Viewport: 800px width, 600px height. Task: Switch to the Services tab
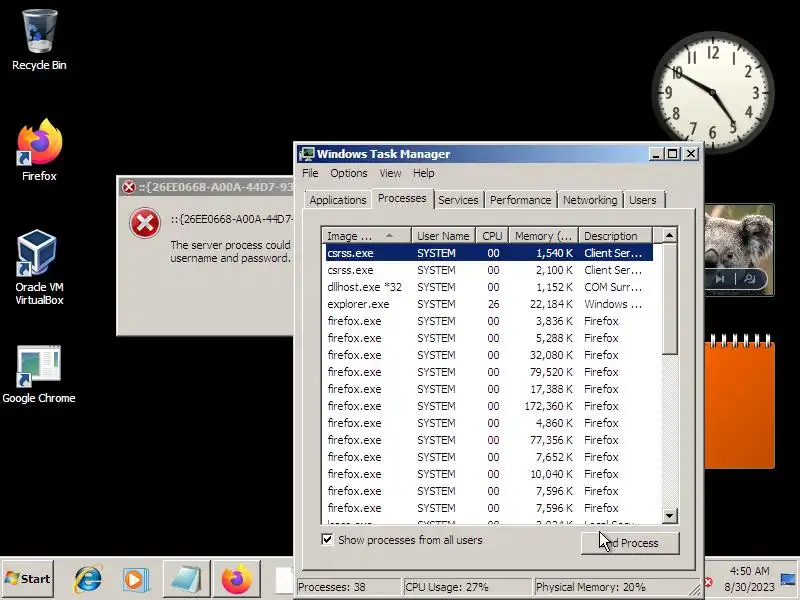click(x=458, y=200)
